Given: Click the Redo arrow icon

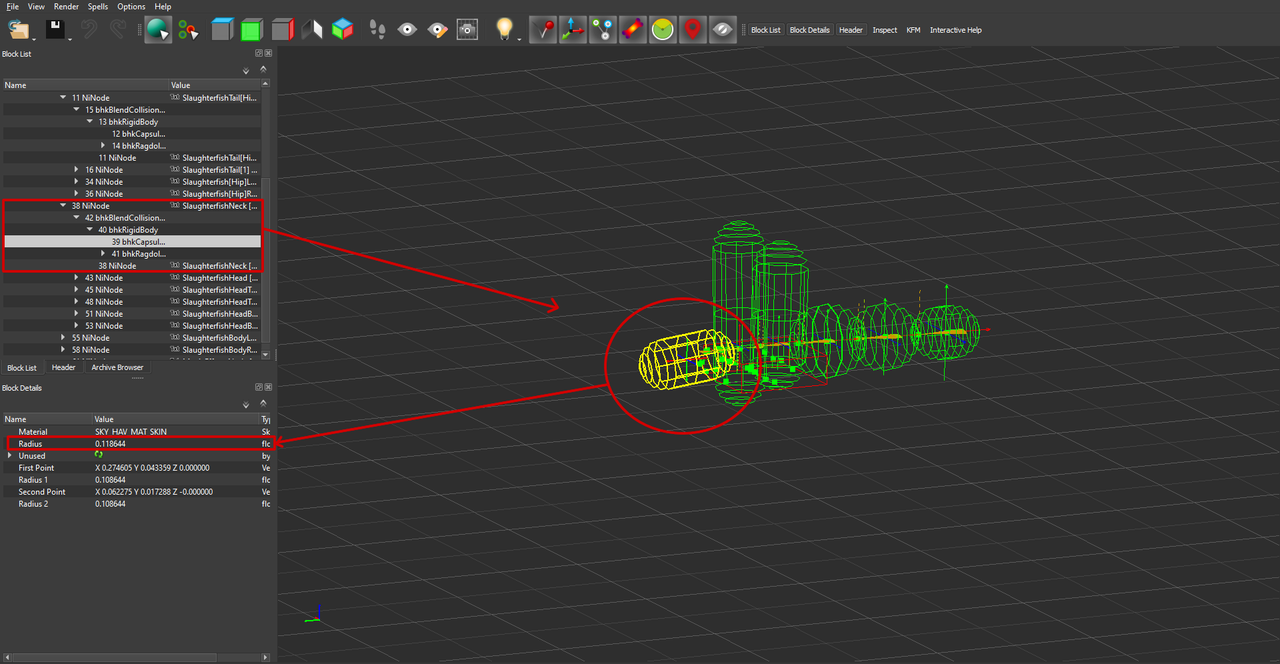Looking at the screenshot, I should point(117,29).
